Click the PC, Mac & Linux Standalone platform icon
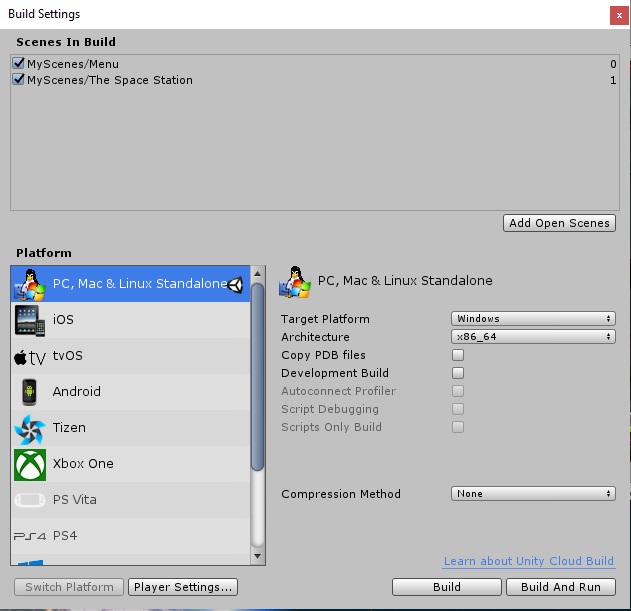The image size is (631, 611). [30, 284]
